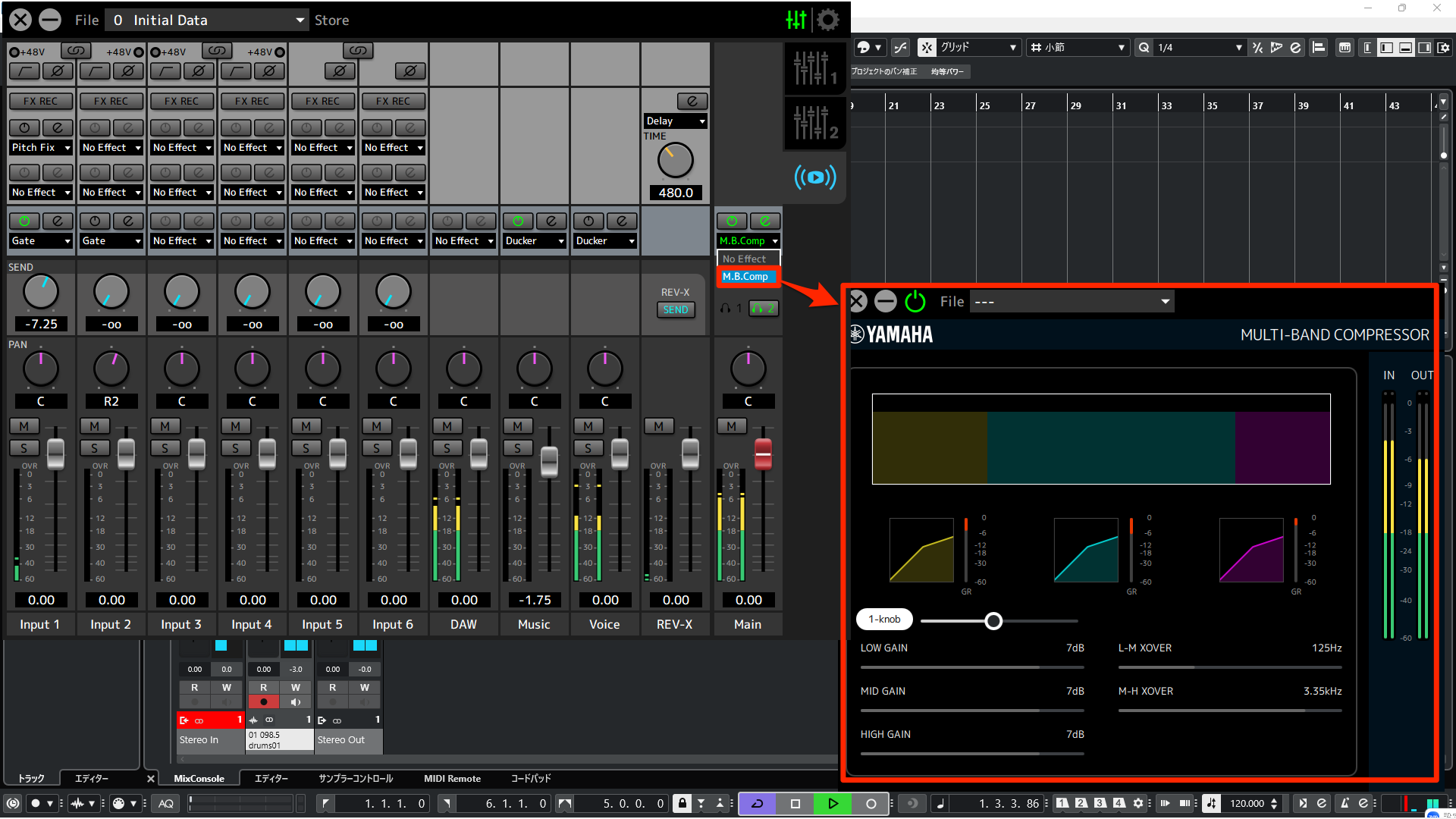This screenshot has height=819, width=1456.
Task: Open Pitch Fix effect dropdown on Input 1
Action: pos(40,147)
